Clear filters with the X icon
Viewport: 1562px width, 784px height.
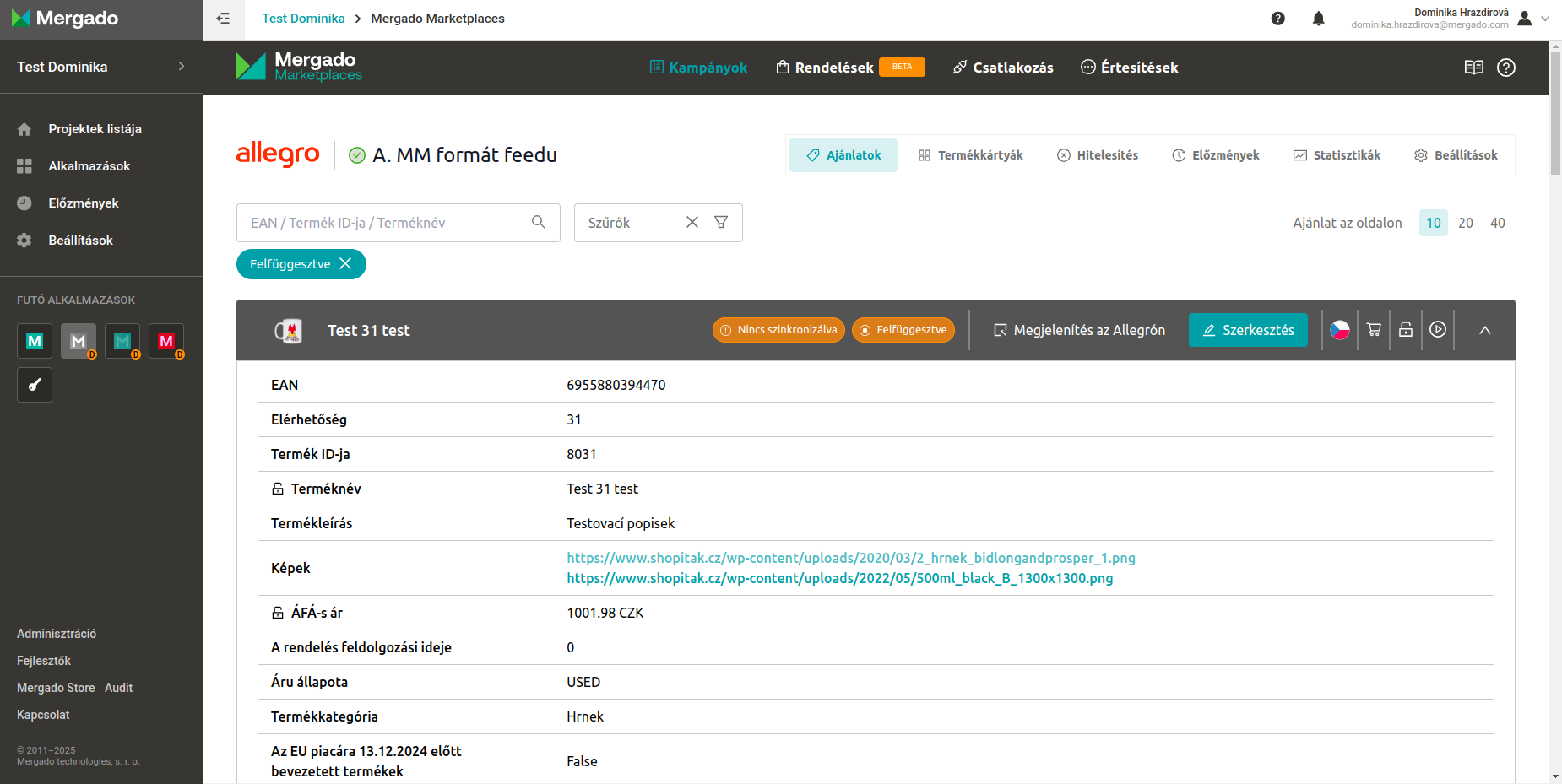point(692,222)
